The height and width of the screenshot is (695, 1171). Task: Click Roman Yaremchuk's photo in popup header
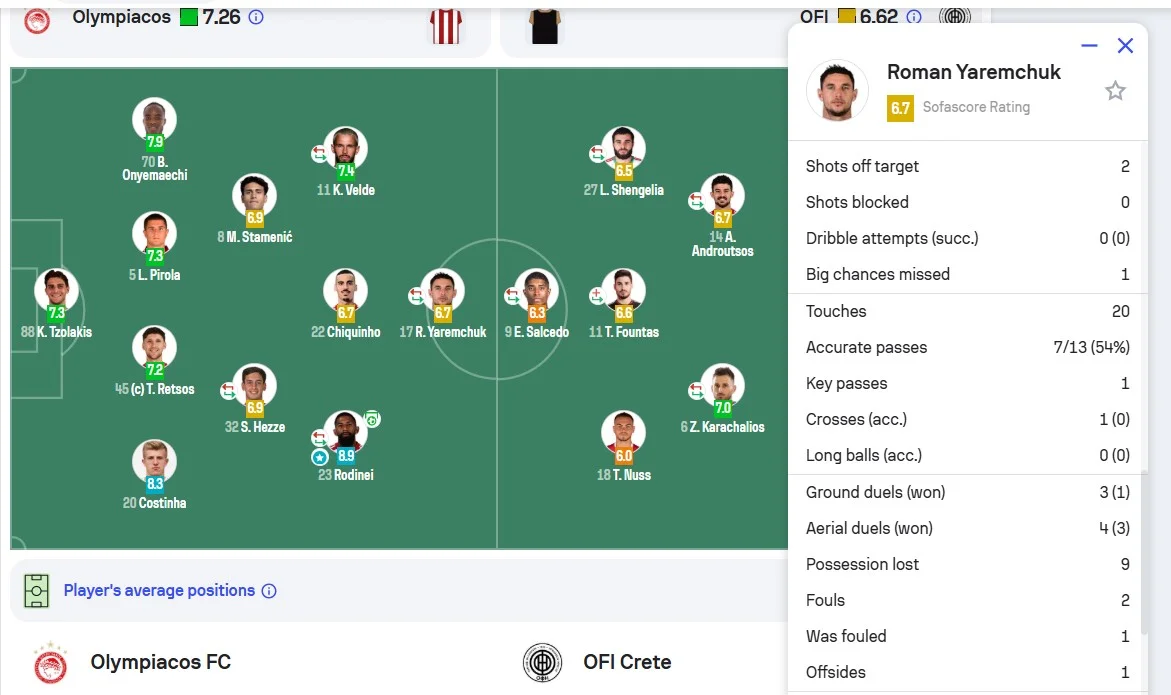(837, 90)
